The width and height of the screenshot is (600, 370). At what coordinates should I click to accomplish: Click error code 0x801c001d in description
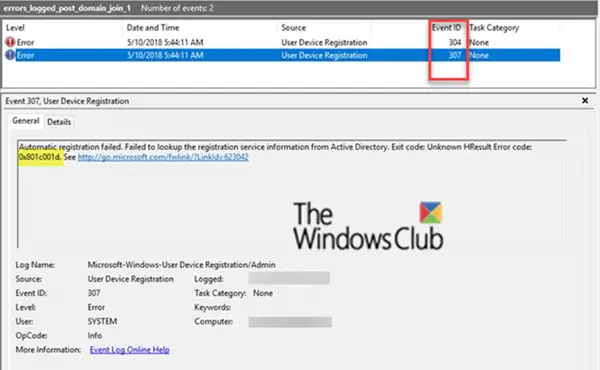tap(40, 157)
